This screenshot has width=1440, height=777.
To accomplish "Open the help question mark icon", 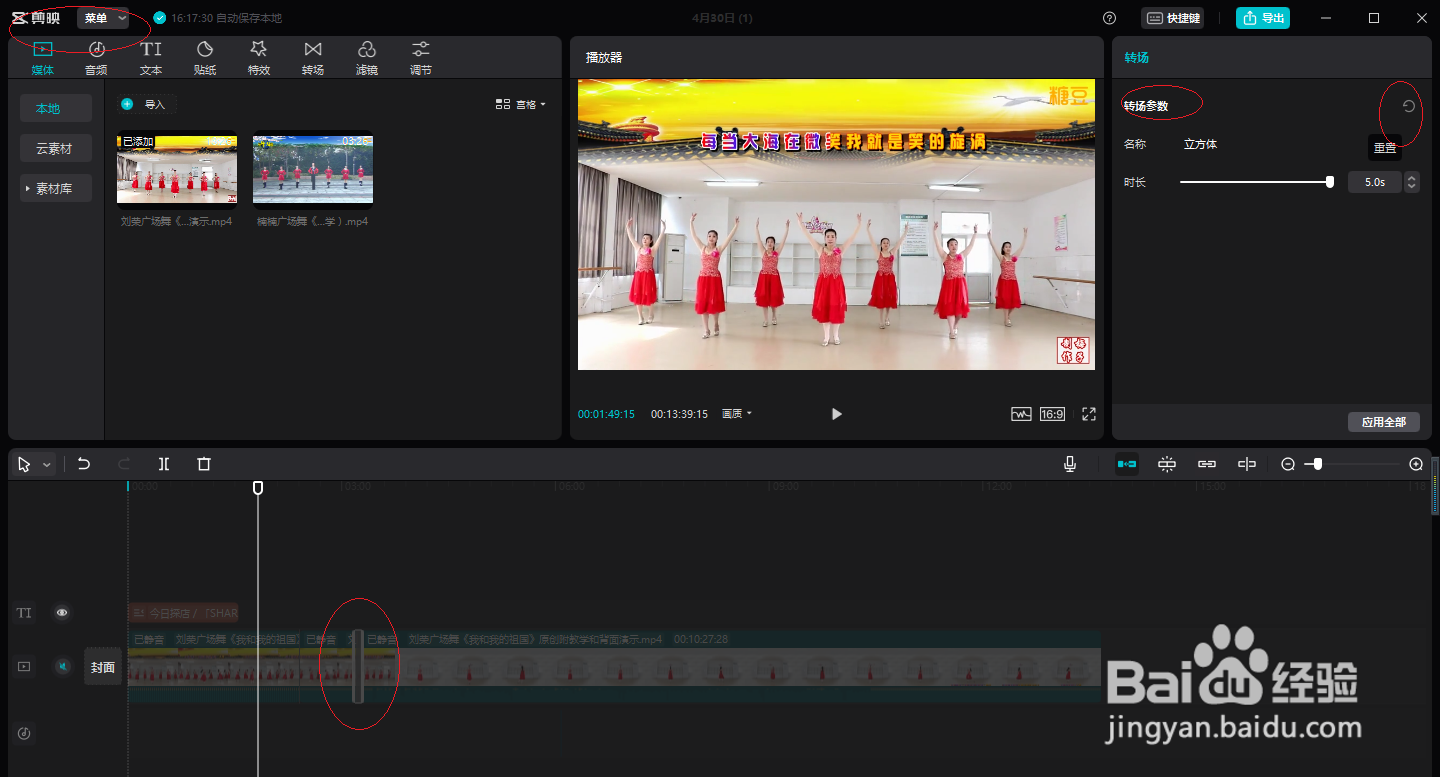I will click(1109, 18).
